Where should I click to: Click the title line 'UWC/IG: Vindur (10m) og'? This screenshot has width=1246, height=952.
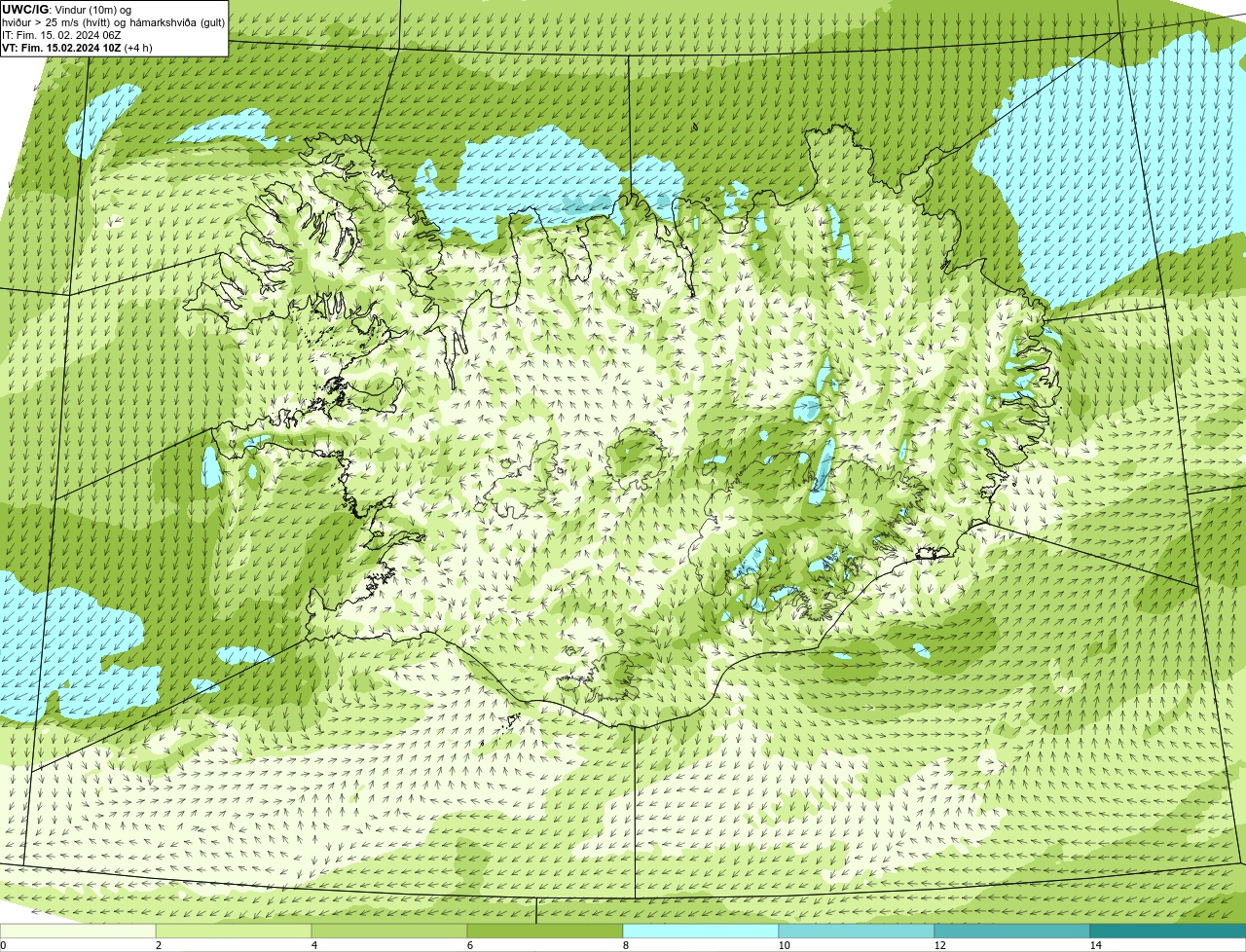(x=67, y=10)
